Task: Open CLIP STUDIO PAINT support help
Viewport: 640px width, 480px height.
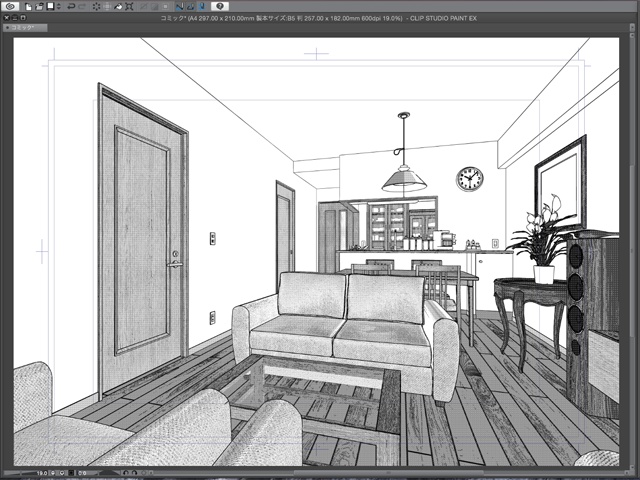Action: 220,6
